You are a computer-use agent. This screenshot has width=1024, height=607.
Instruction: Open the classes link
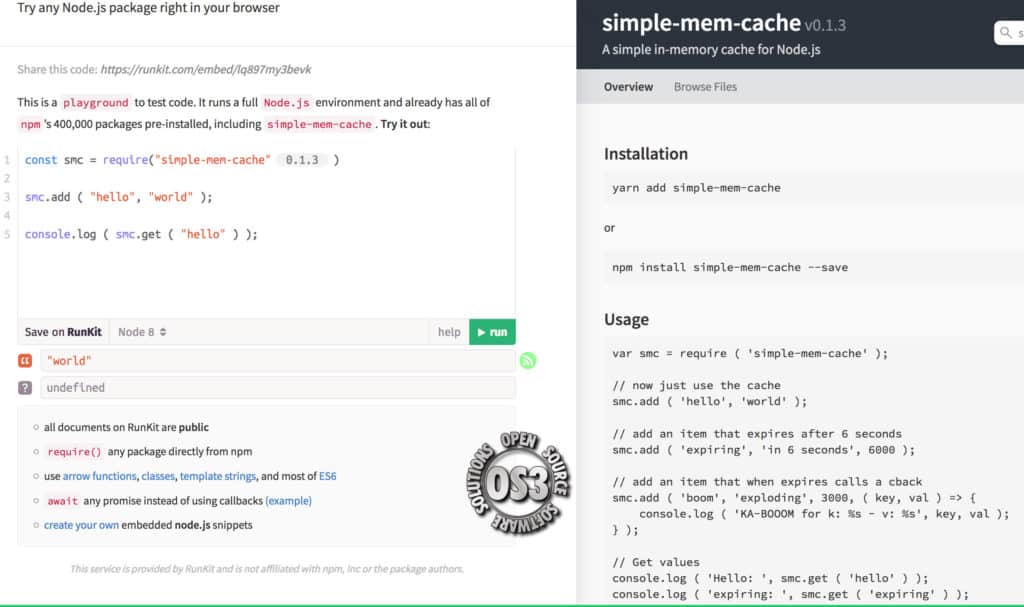tap(158, 476)
